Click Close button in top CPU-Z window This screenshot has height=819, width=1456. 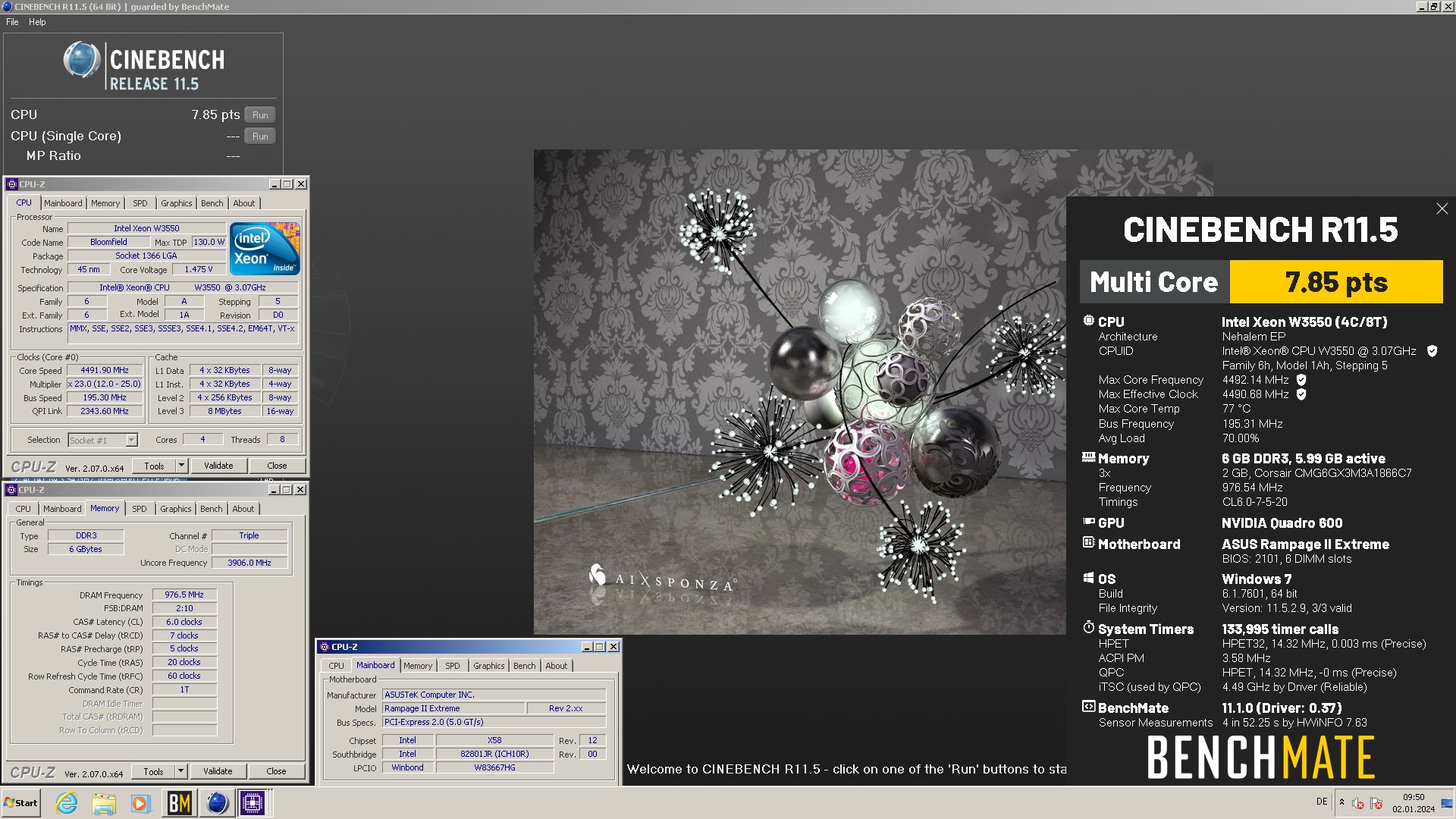pos(277,466)
